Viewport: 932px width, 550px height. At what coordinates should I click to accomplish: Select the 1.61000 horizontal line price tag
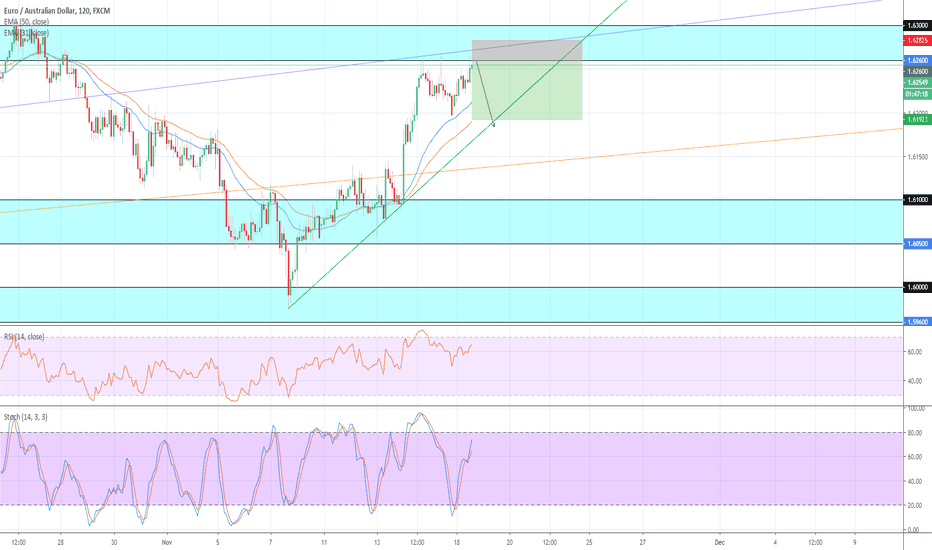(915, 200)
